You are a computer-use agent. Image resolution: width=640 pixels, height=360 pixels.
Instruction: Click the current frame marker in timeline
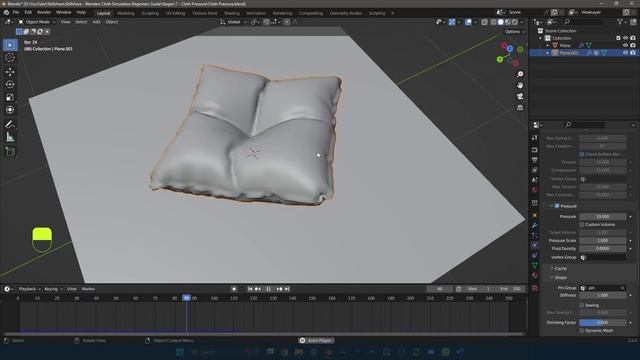tap(186, 298)
